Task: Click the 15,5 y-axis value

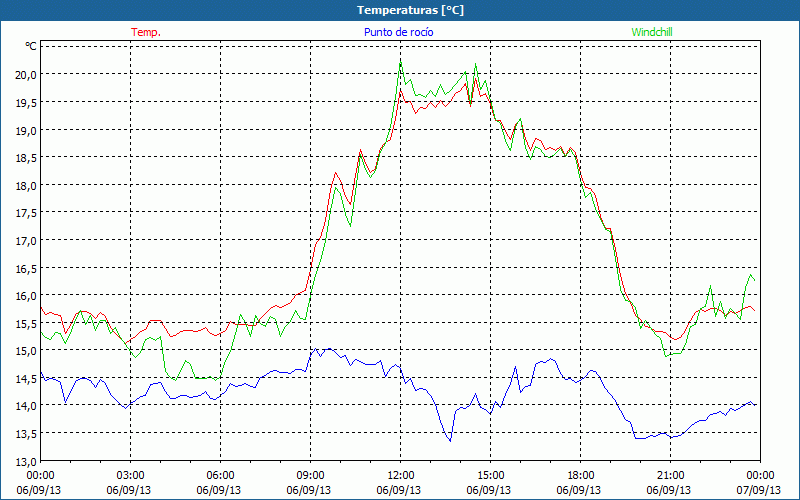Action: [x=26, y=323]
